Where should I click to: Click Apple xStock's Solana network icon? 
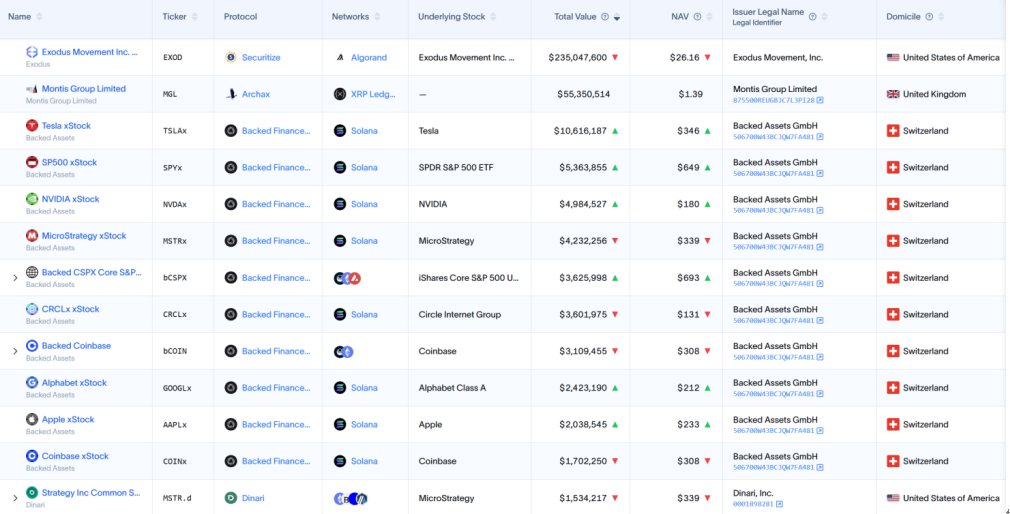(340, 425)
